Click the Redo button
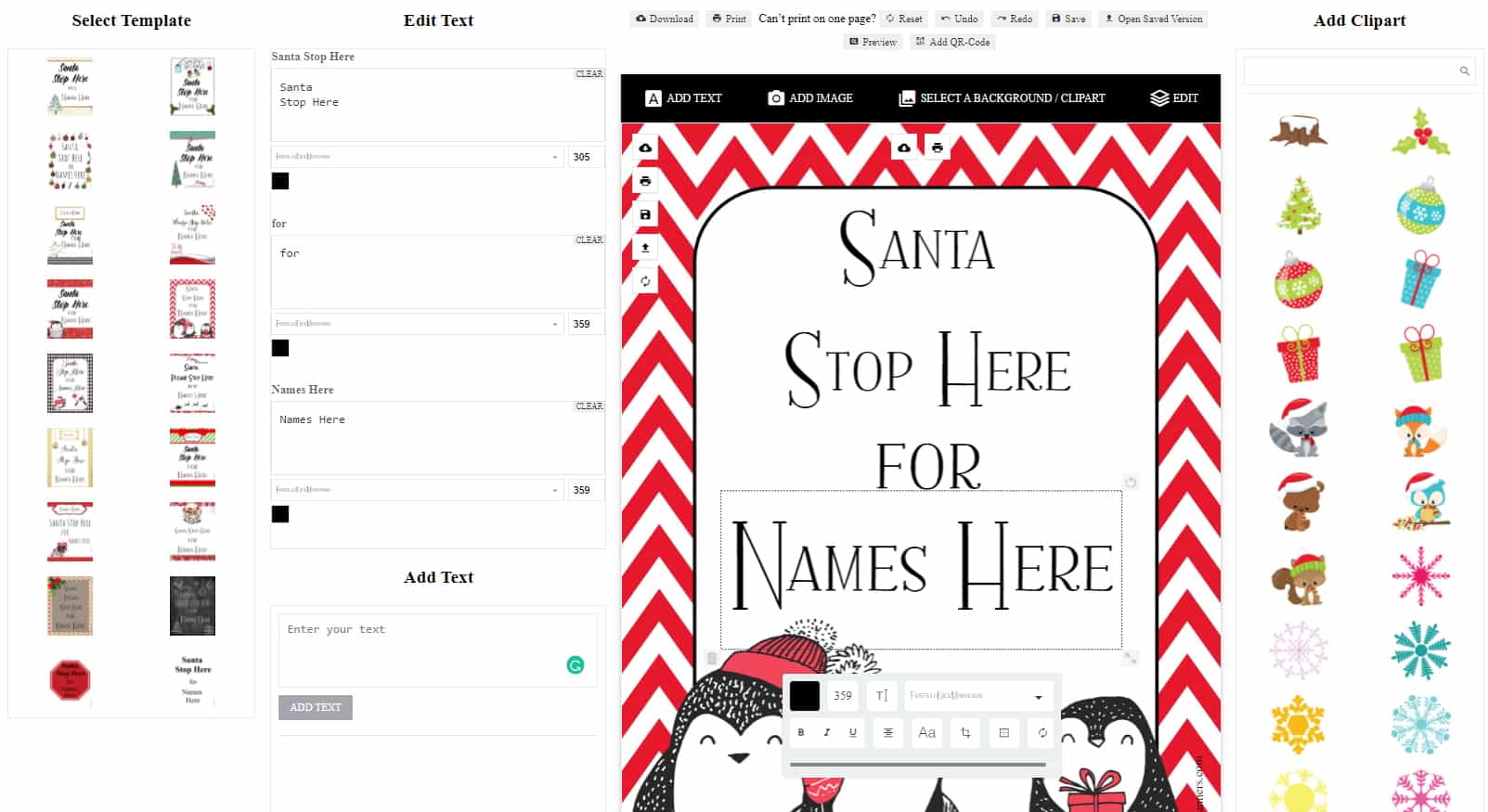 (1015, 19)
